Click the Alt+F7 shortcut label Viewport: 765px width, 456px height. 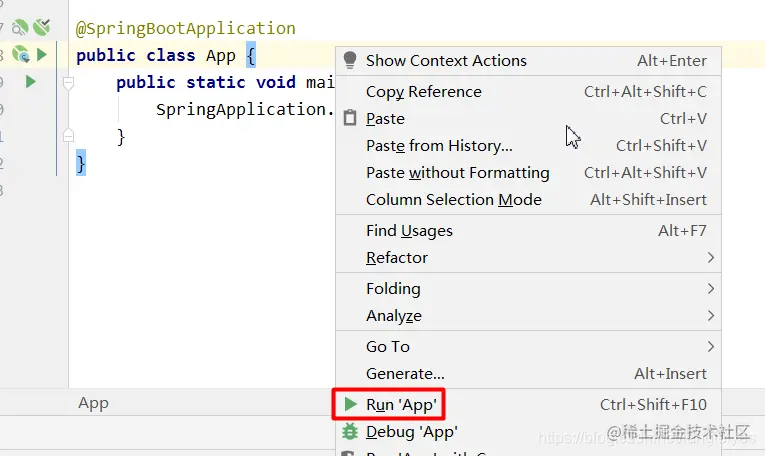(x=682, y=230)
